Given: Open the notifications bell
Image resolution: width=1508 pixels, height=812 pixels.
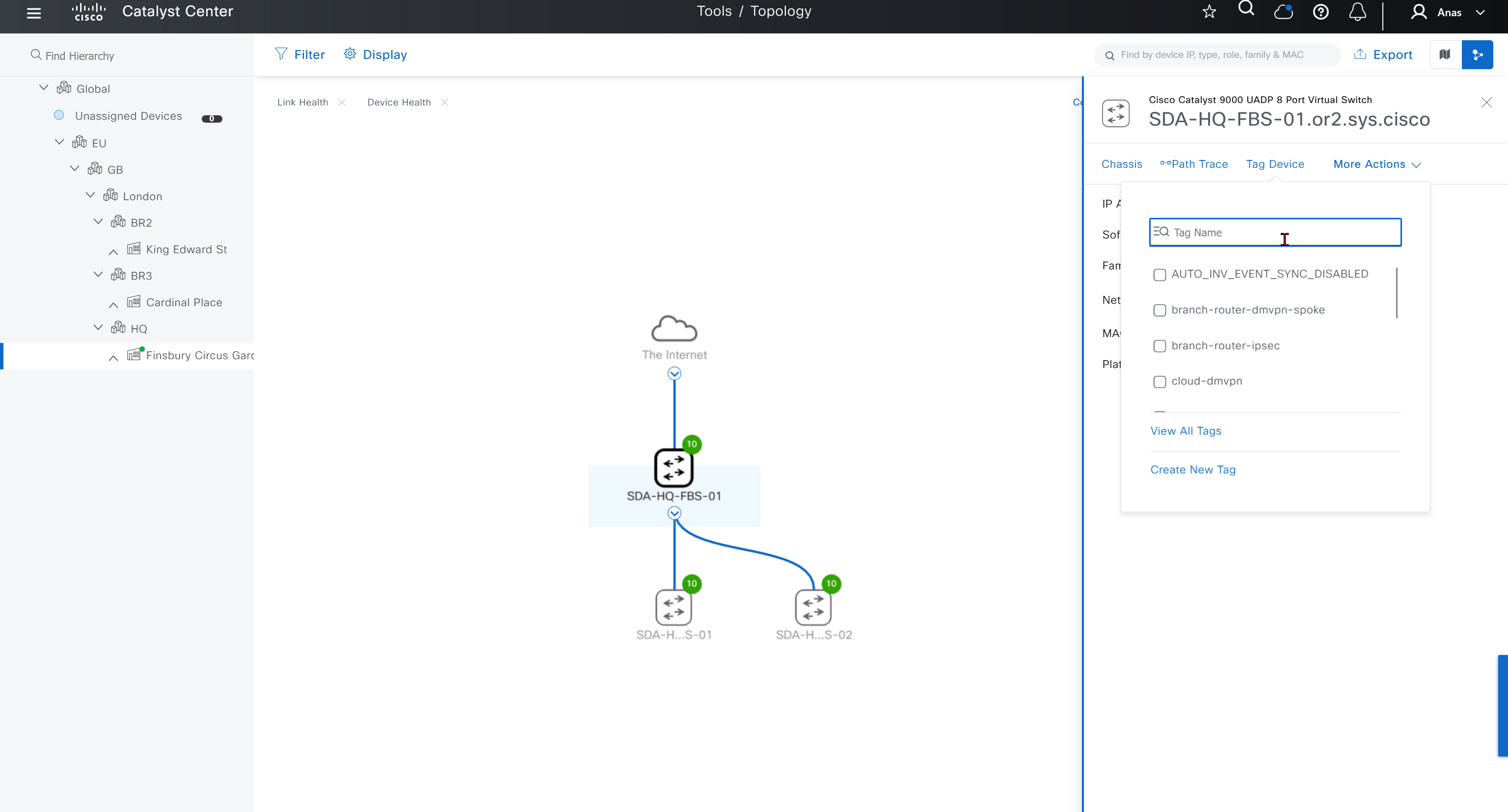Looking at the screenshot, I should pyautogui.click(x=1358, y=12).
